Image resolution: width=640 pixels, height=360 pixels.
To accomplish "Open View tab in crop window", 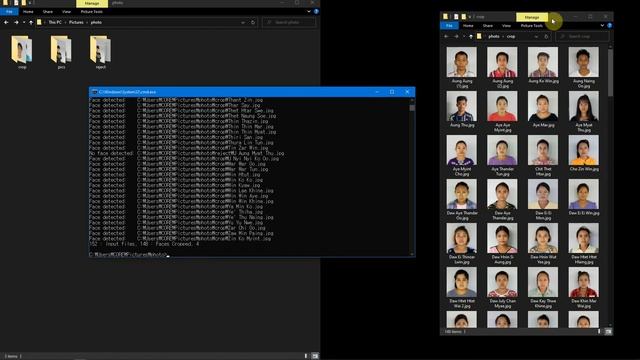I will [507, 25].
